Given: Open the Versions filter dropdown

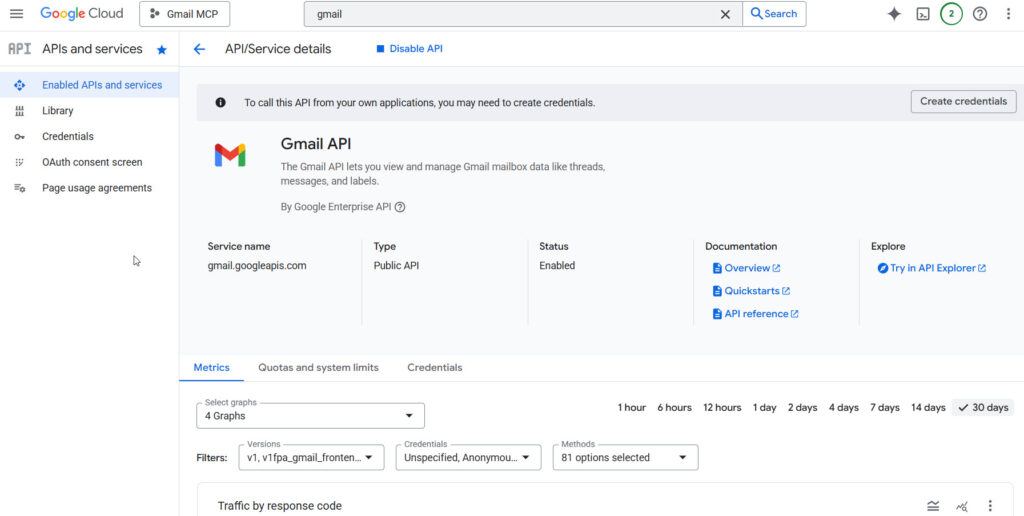Looking at the screenshot, I should pyautogui.click(x=311, y=457).
